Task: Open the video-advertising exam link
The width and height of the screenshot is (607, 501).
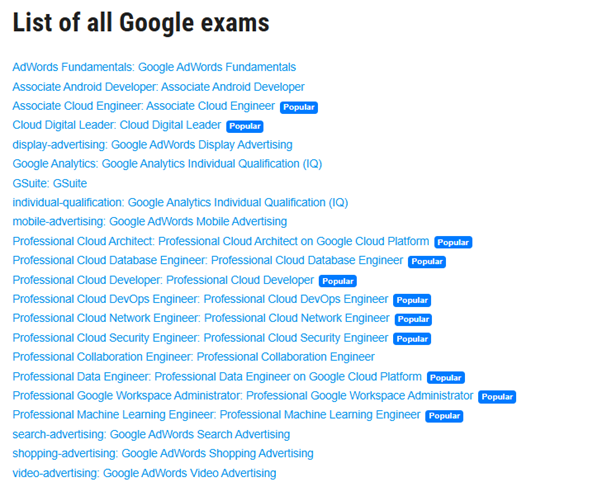Action: 144,473
